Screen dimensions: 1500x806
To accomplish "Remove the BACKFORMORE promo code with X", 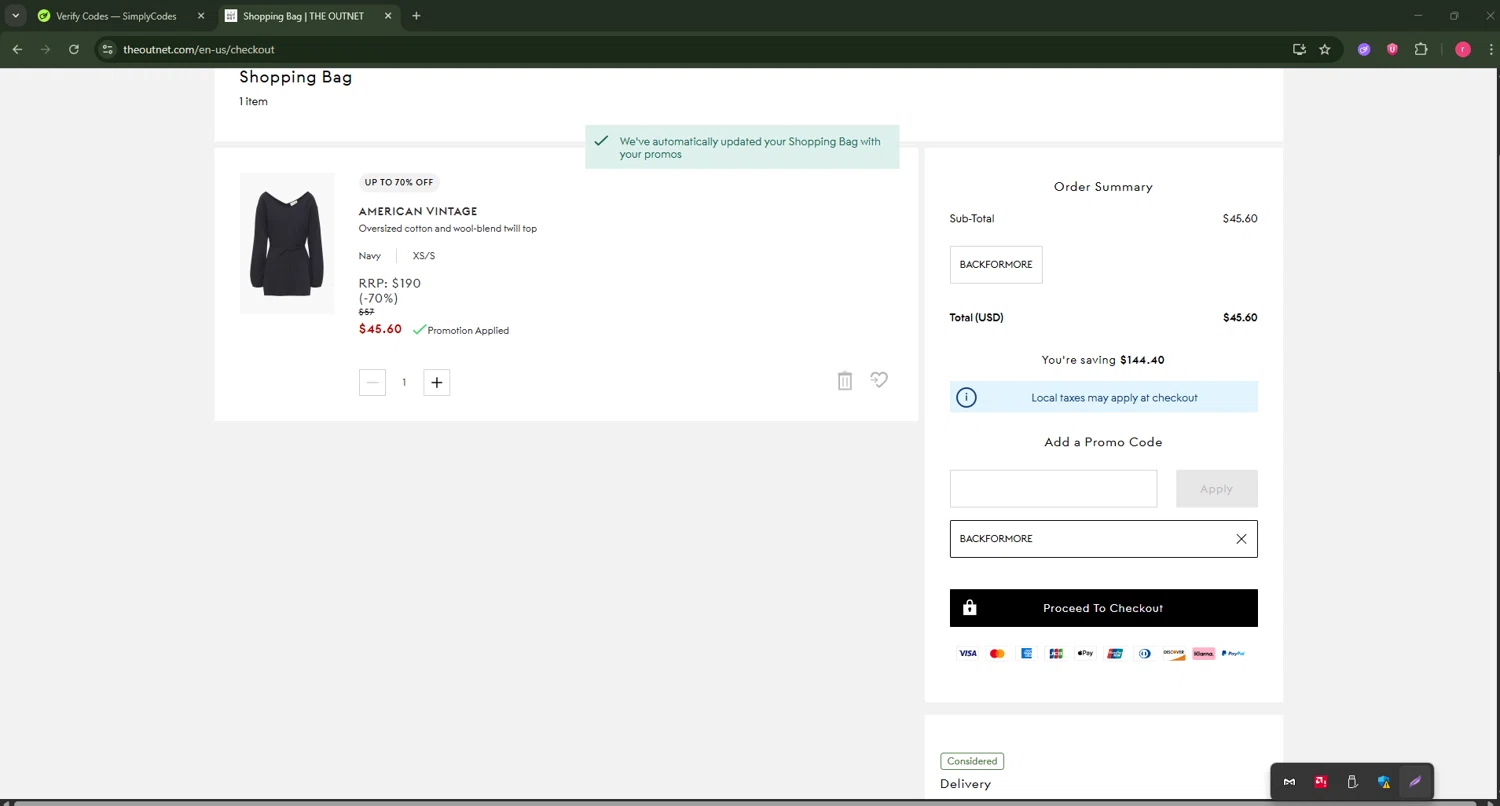I will [1241, 539].
